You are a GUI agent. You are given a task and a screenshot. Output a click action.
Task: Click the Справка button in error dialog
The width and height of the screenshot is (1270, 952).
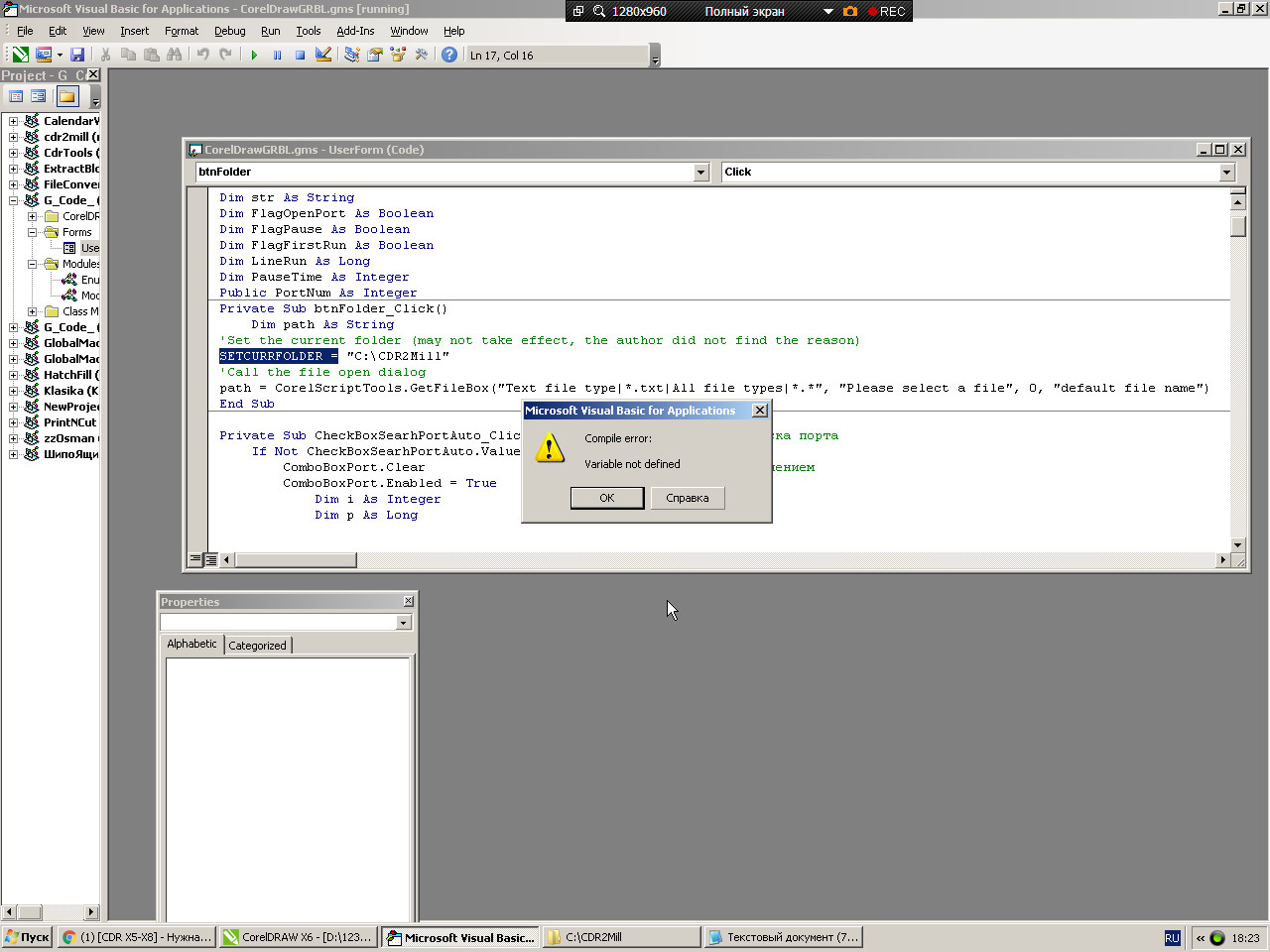coord(688,498)
